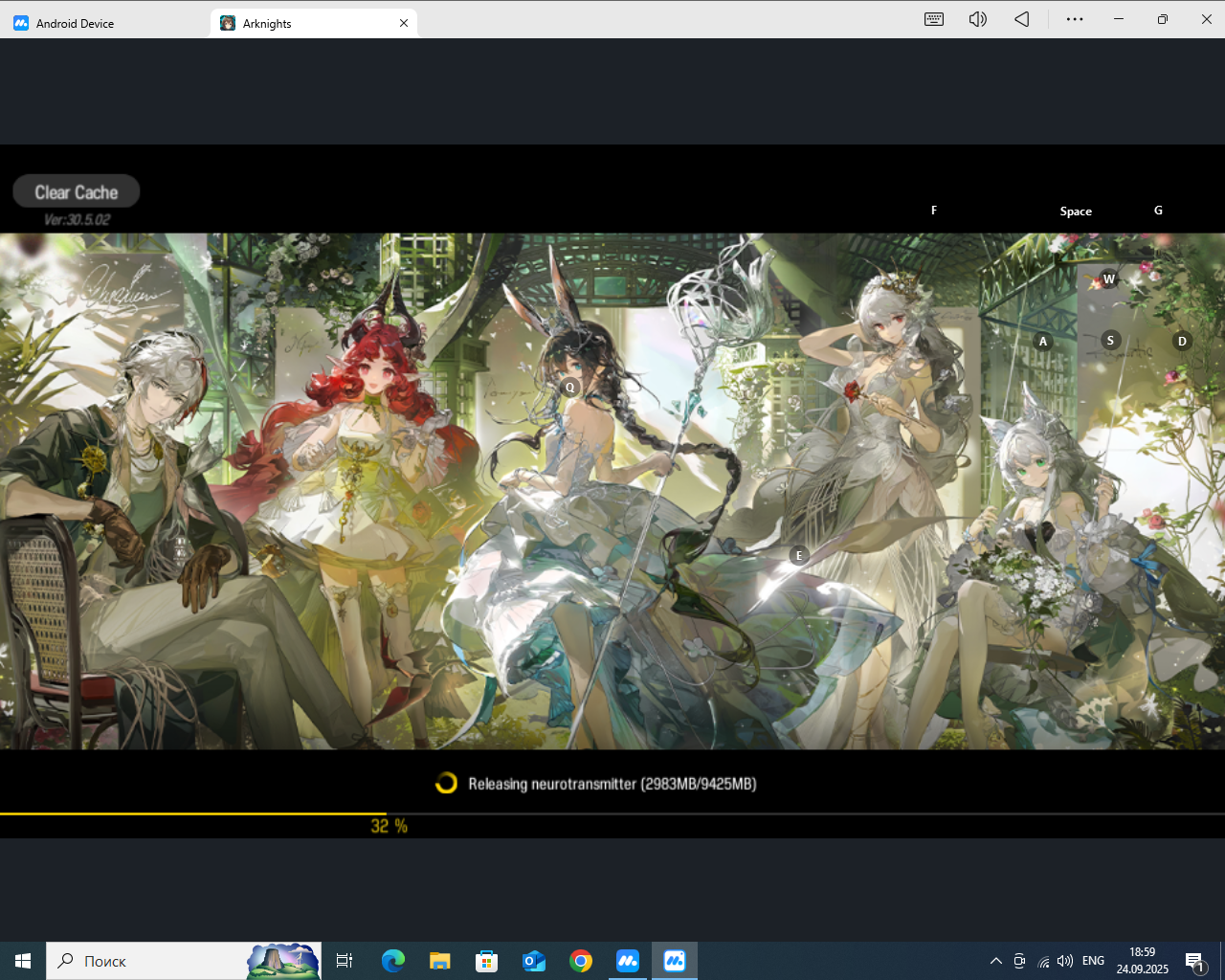Viewport: 1225px width, 980px height.
Task: Click the F key mapping marker
Action: point(934,211)
